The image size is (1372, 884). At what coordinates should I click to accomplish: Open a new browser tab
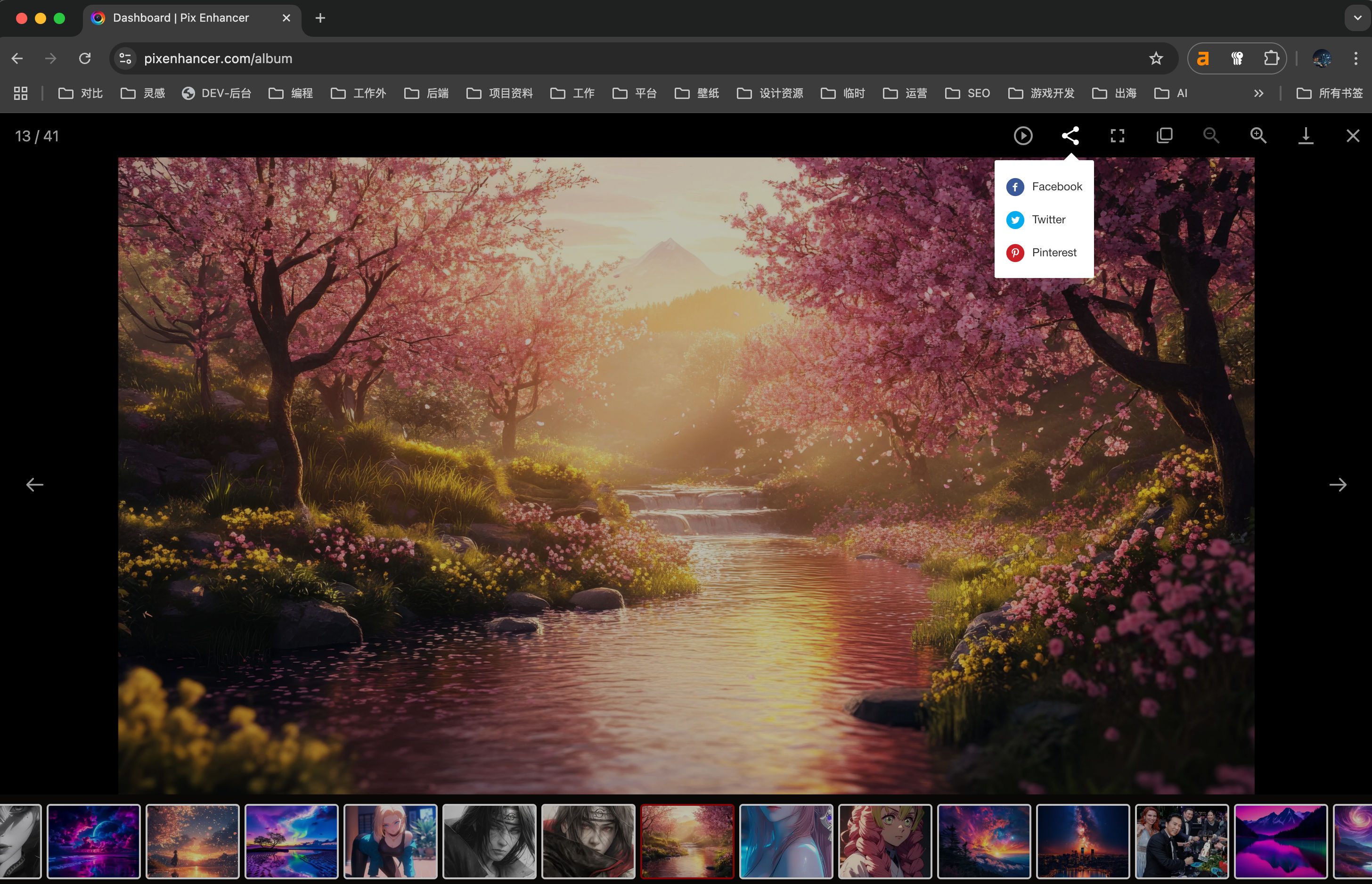tap(320, 18)
